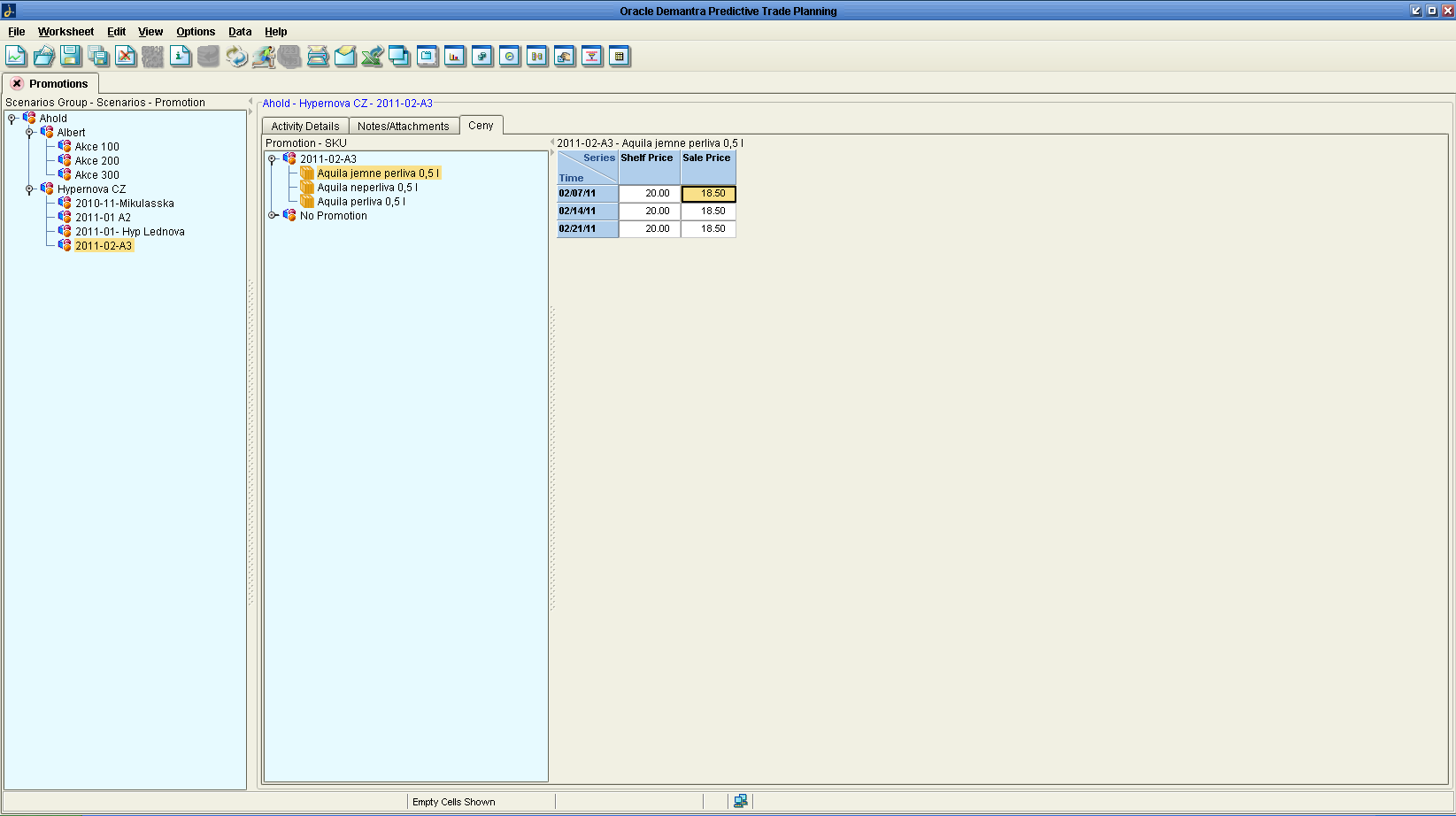Screen dimensions: 1456x816
Task: Open the File menu
Action: pos(16,31)
